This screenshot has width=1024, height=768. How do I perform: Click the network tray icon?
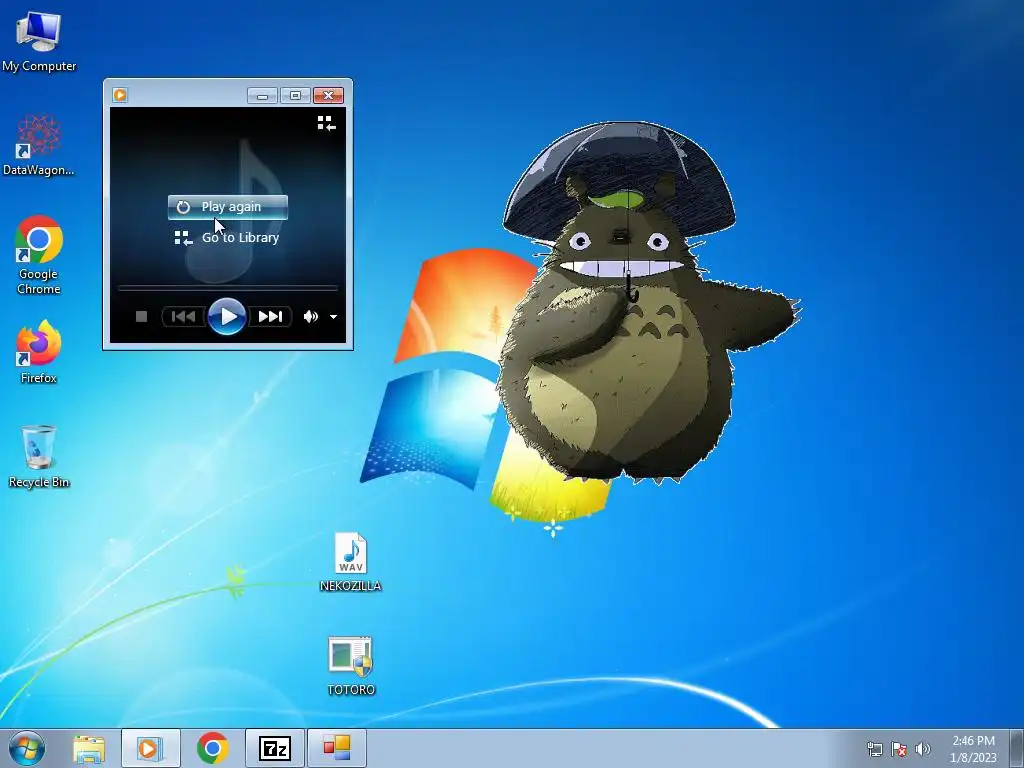click(x=874, y=749)
